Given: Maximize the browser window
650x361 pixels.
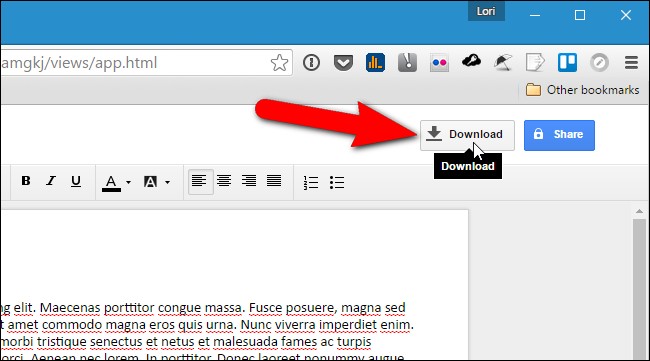Looking at the screenshot, I should (x=580, y=16).
